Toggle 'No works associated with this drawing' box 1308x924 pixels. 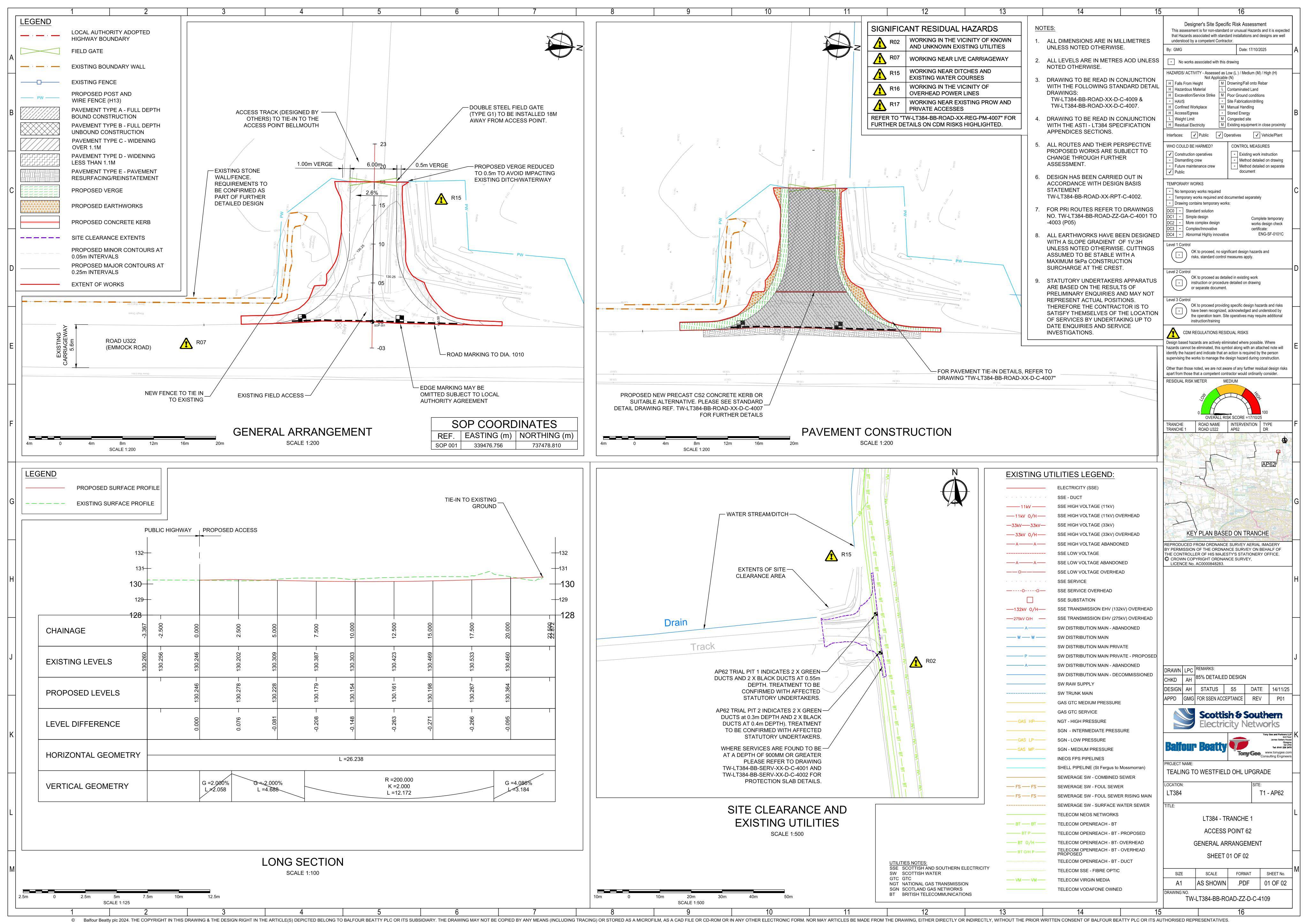pyautogui.click(x=1171, y=62)
